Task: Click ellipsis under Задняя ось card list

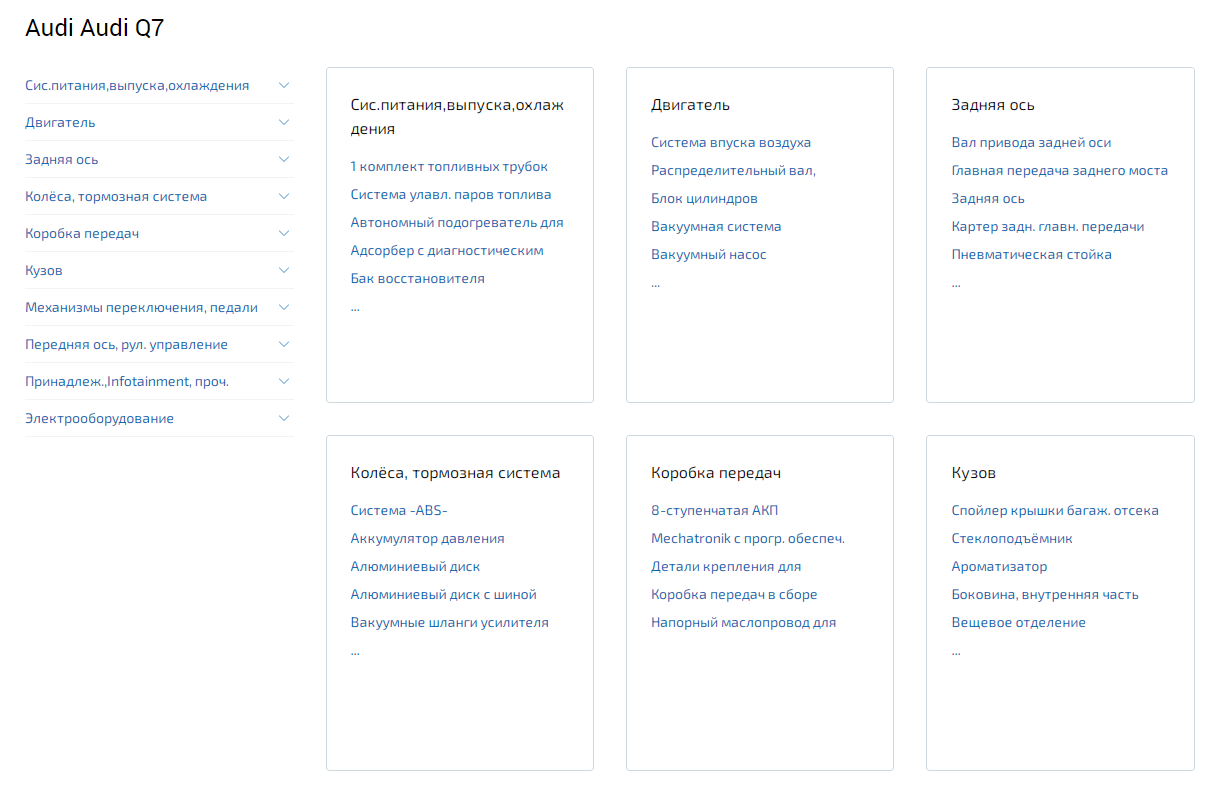Action: [957, 284]
